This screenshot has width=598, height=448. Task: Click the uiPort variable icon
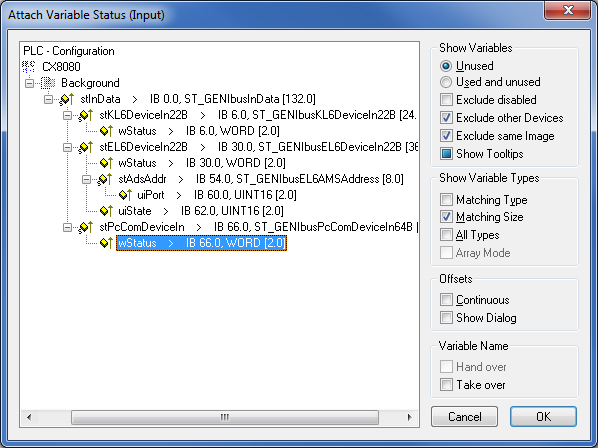pos(125,195)
